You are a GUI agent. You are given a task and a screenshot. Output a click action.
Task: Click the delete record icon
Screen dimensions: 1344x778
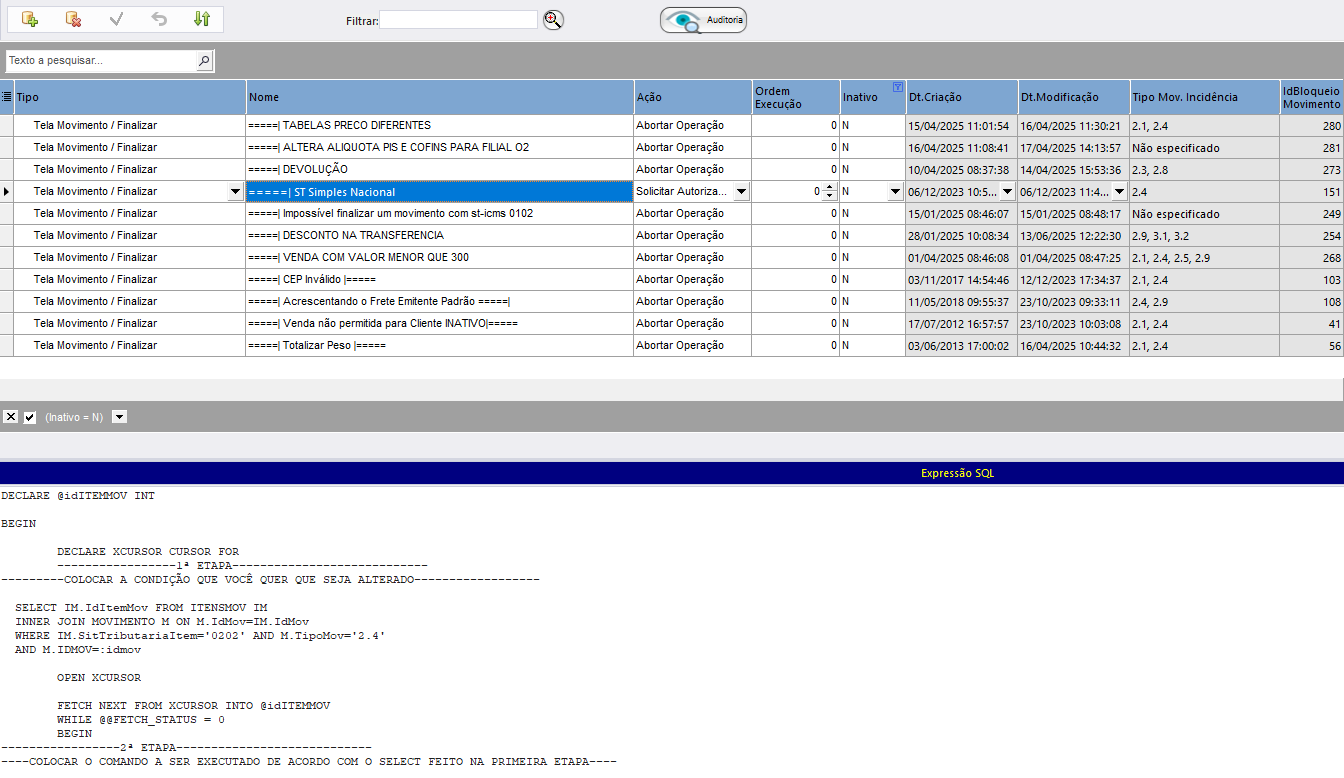point(73,19)
